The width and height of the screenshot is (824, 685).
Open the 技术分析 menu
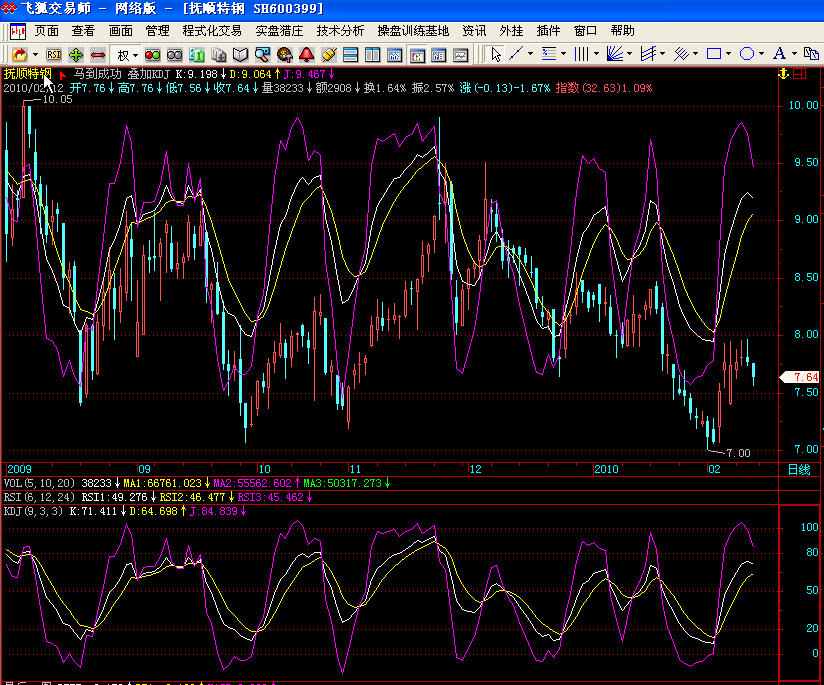340,31
